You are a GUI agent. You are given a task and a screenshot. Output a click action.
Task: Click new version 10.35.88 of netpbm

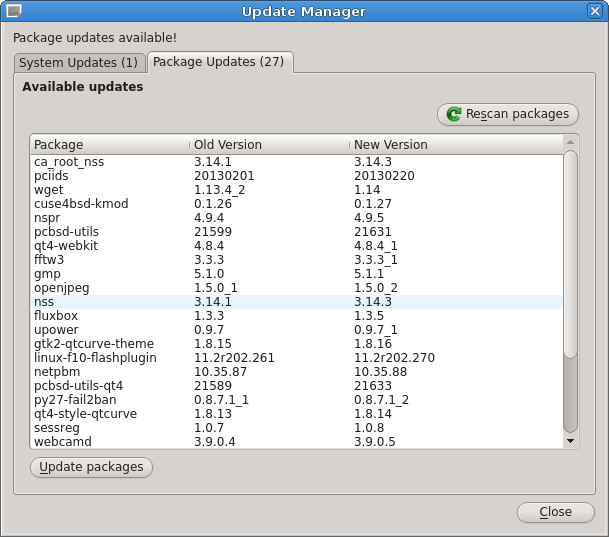click(380, 372)
